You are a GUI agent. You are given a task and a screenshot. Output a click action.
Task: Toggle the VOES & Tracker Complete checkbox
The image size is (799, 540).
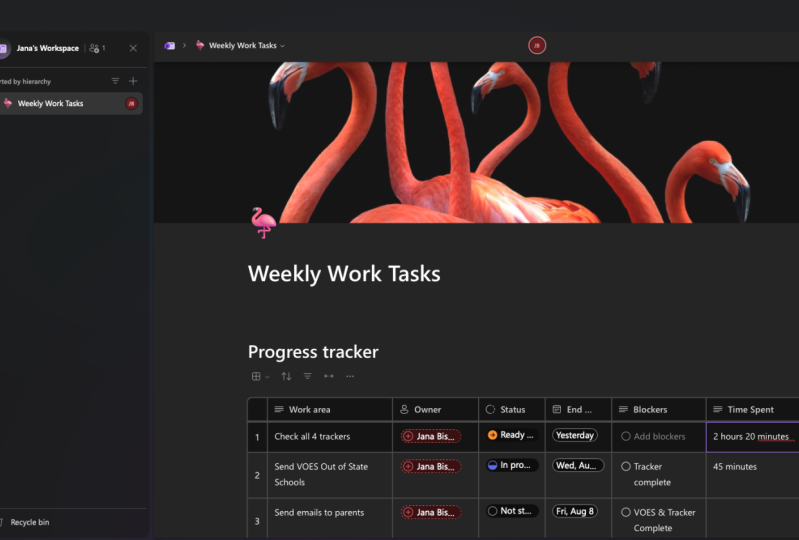[626, 512]
